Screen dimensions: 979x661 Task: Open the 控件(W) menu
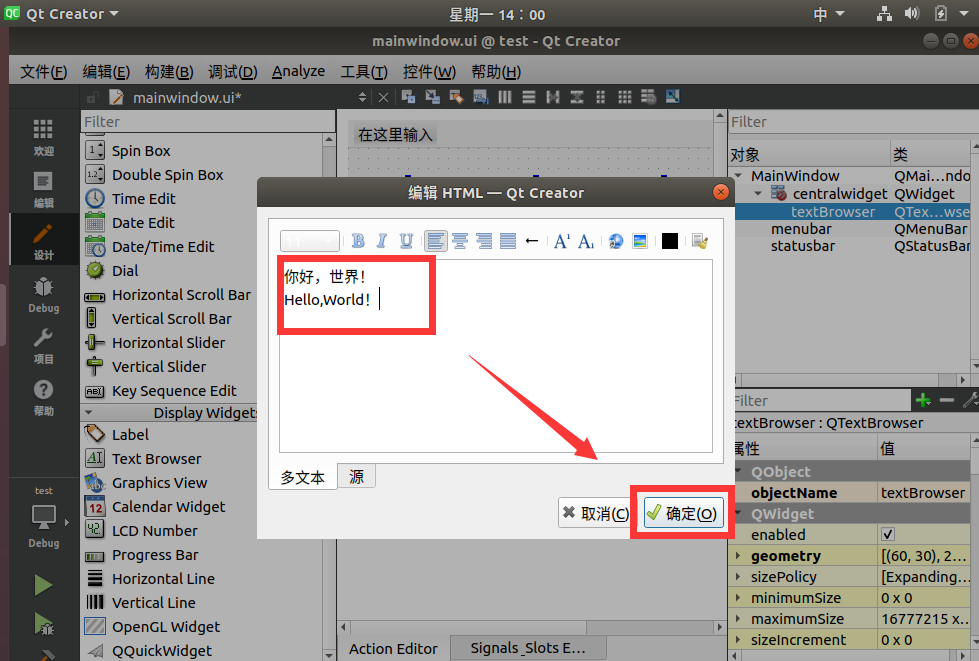429,72
